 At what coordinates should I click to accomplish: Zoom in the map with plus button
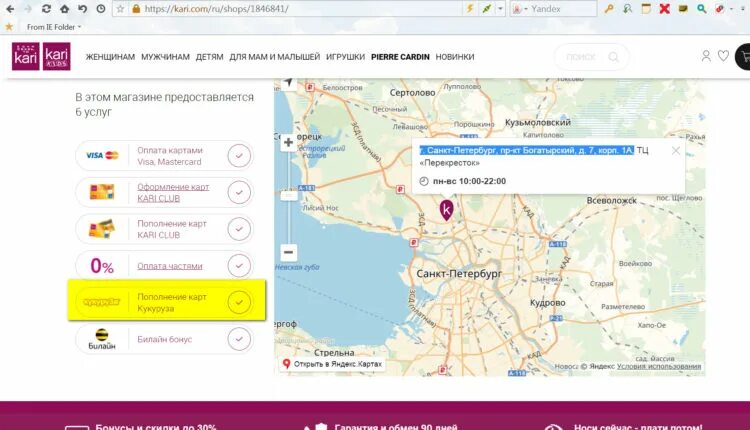pyautogui.click(x=288, y=143)
